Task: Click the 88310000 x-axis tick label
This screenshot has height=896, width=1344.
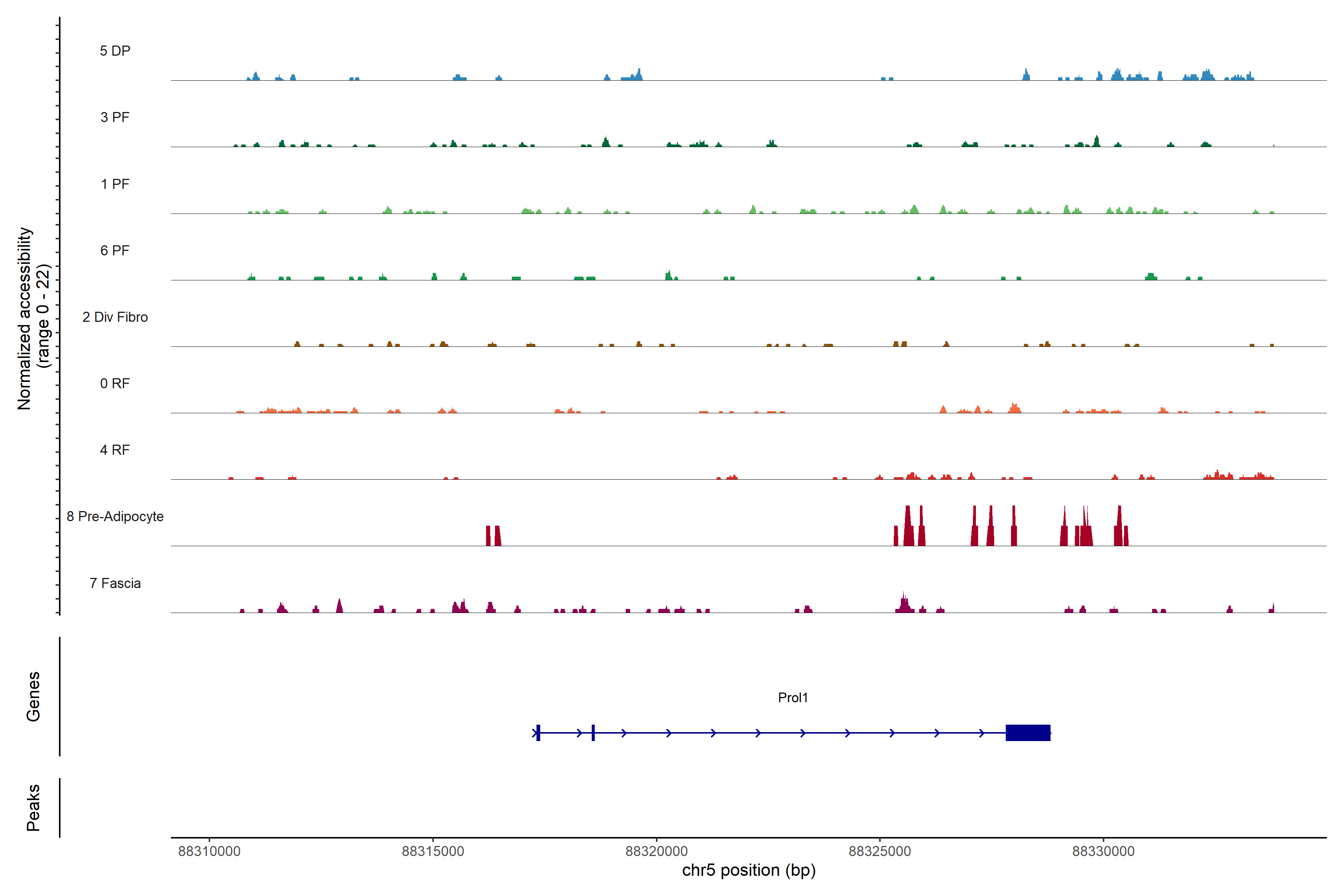Action: pyautogui.click(x=209, y=851)
